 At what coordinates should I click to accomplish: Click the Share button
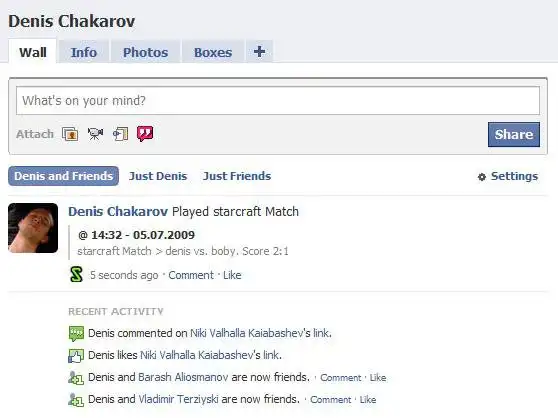click(514, 134)
